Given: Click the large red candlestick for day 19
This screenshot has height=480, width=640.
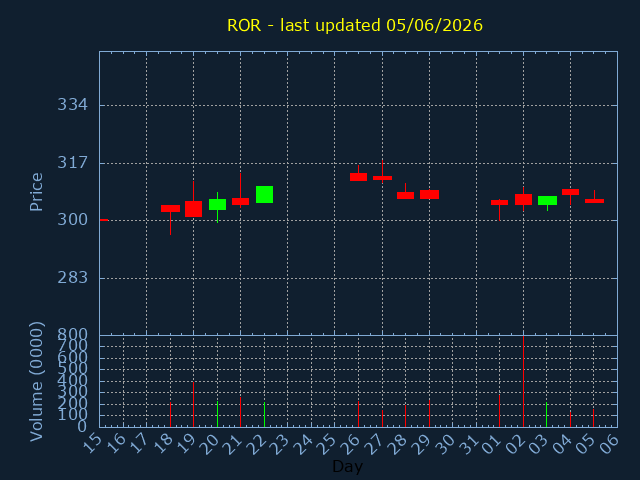Looking at the screenshot, I should [x=193, y=209].
